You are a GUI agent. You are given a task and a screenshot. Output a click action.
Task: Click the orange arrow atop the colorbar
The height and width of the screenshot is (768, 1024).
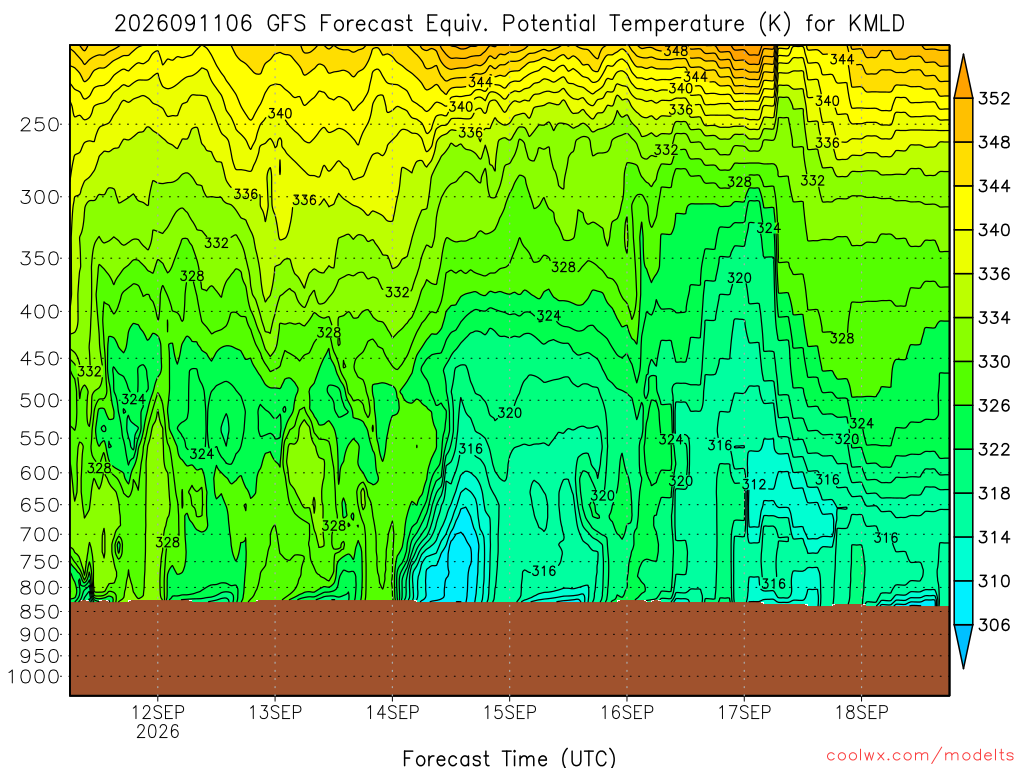pos(963,77)
